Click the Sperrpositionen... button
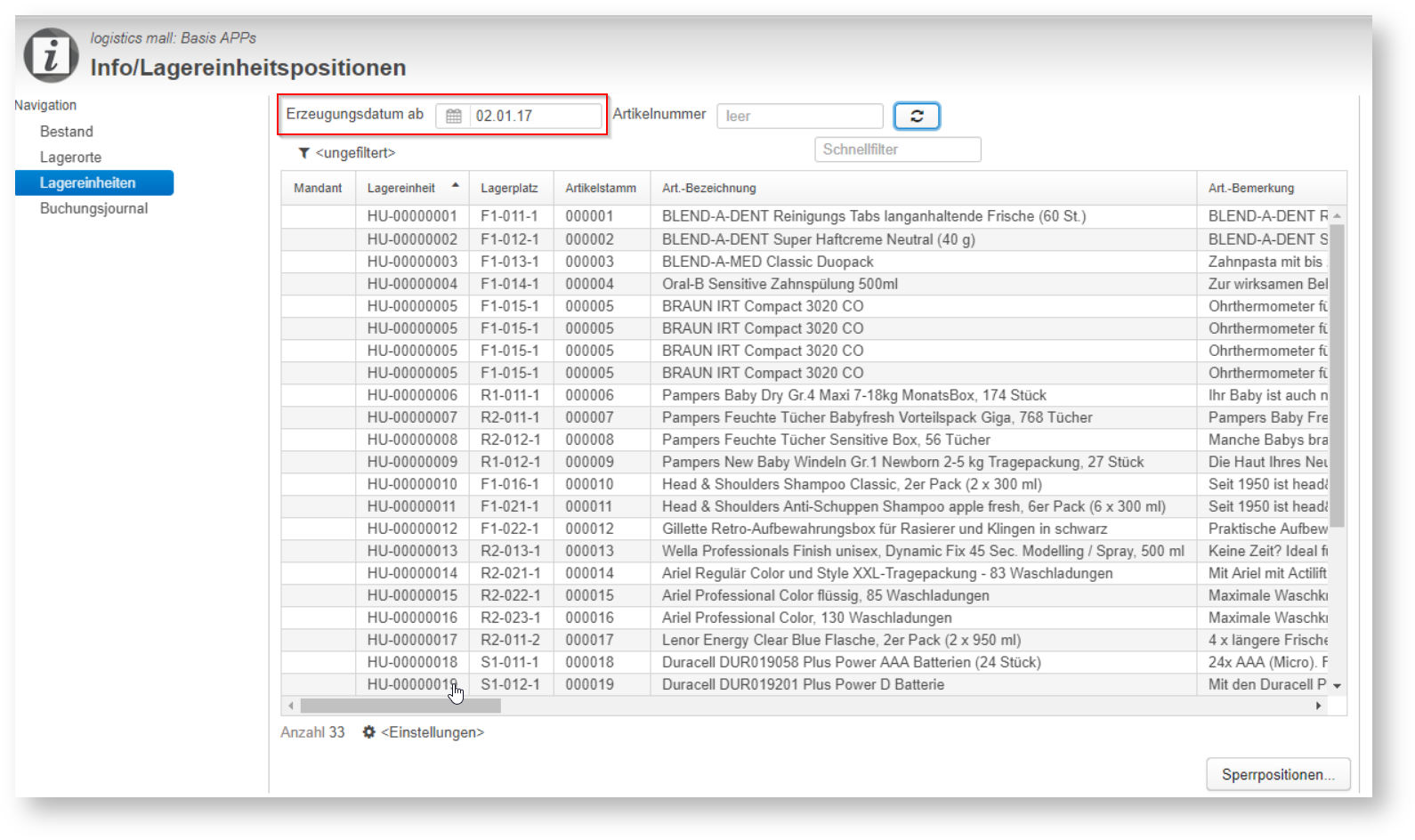The height and width of the screenshot is (840, 1415). click(x=1278, y=774)
